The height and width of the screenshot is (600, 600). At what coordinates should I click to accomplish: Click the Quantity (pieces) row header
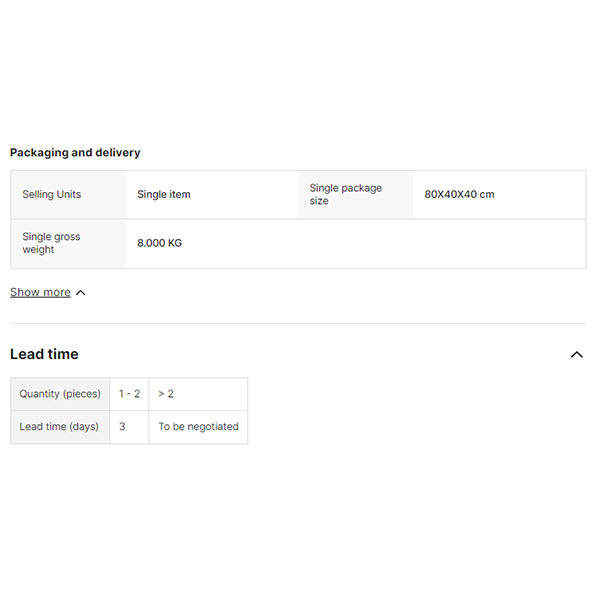[x=60, y=394]
